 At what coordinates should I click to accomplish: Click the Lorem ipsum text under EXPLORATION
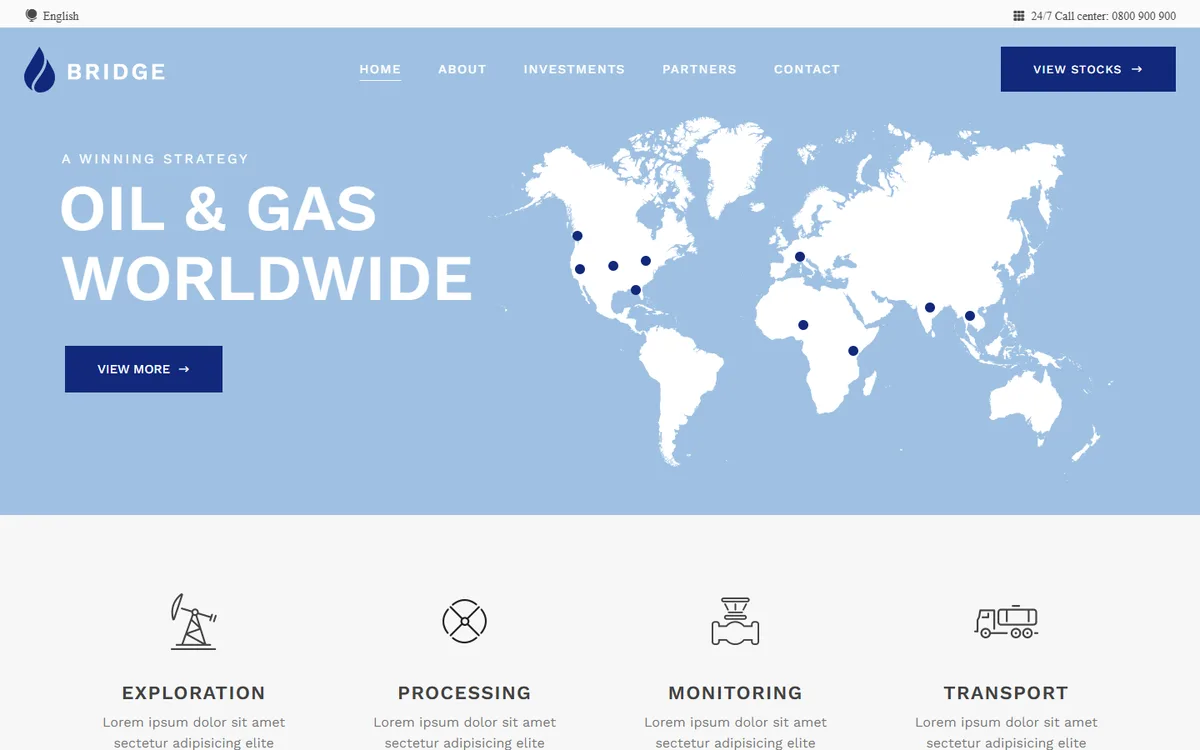(x=194, y=732)
